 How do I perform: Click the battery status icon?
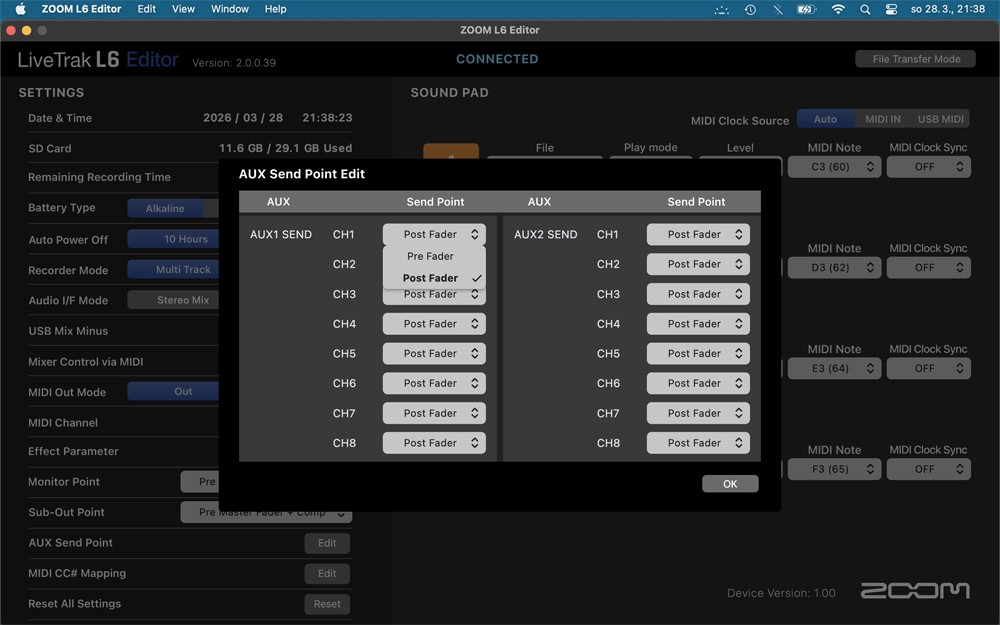point(806,9)
